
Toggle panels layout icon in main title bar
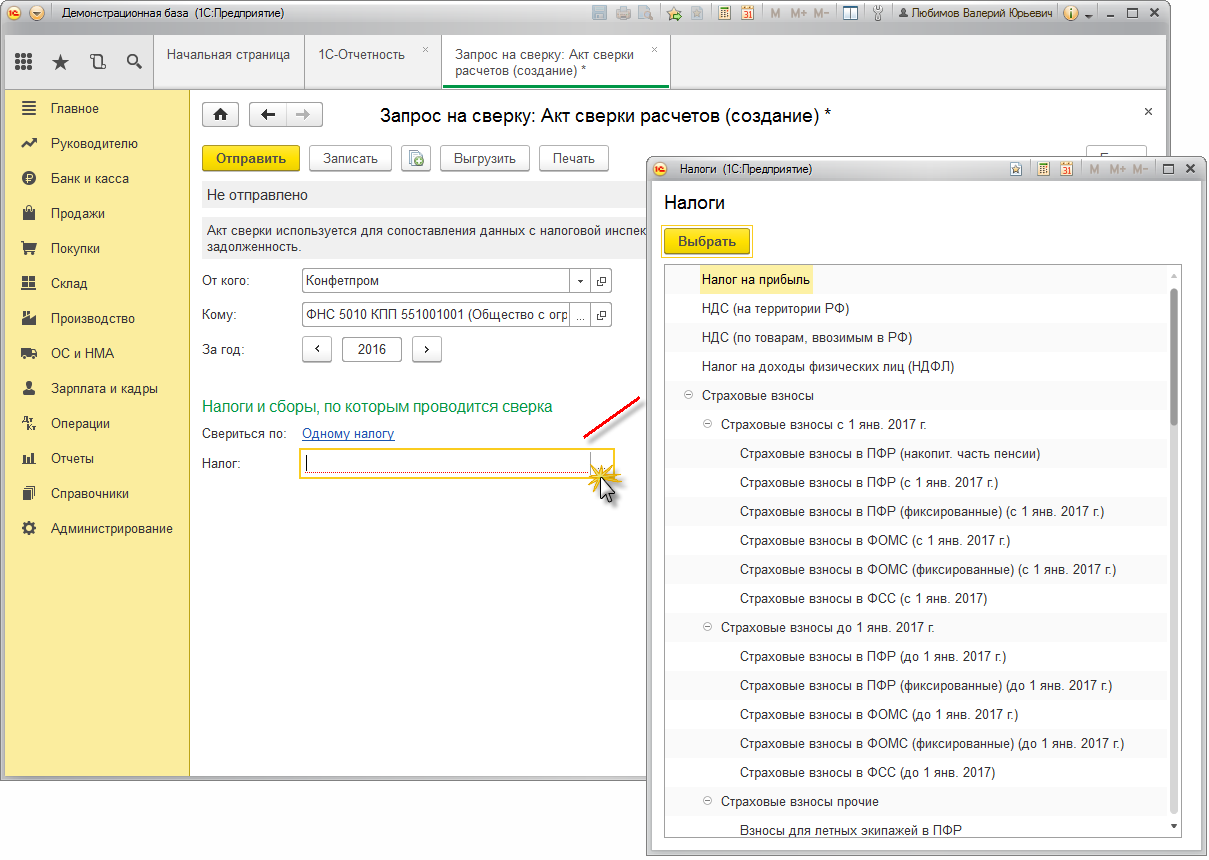coord(849,14)
